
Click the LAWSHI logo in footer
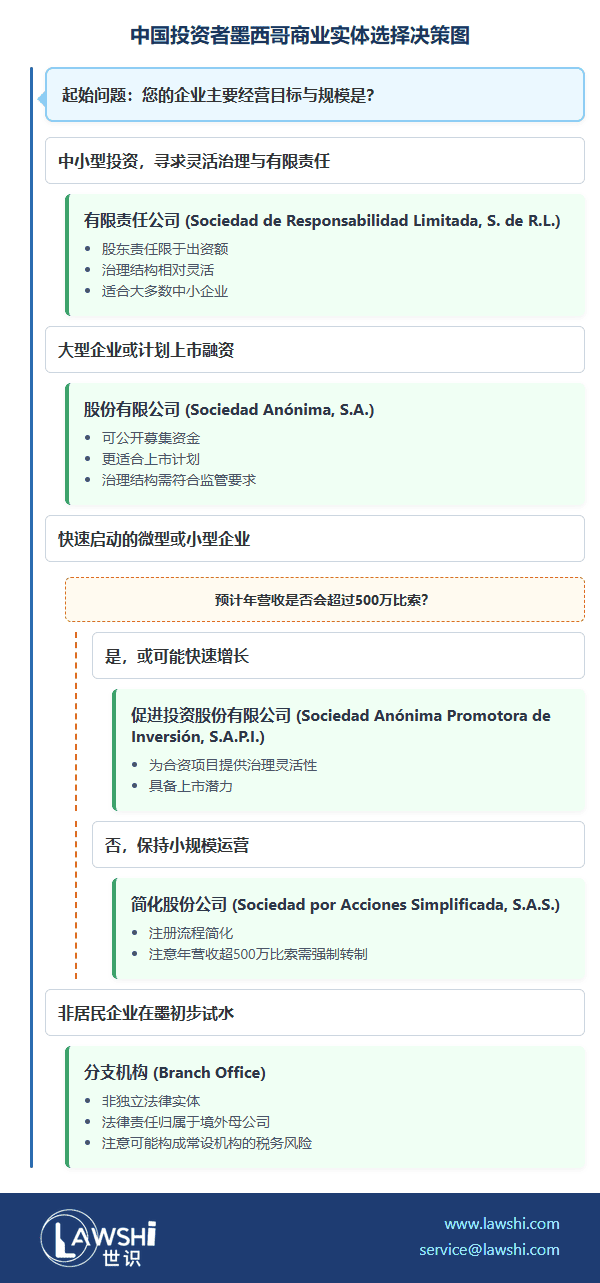(98, 1238)
